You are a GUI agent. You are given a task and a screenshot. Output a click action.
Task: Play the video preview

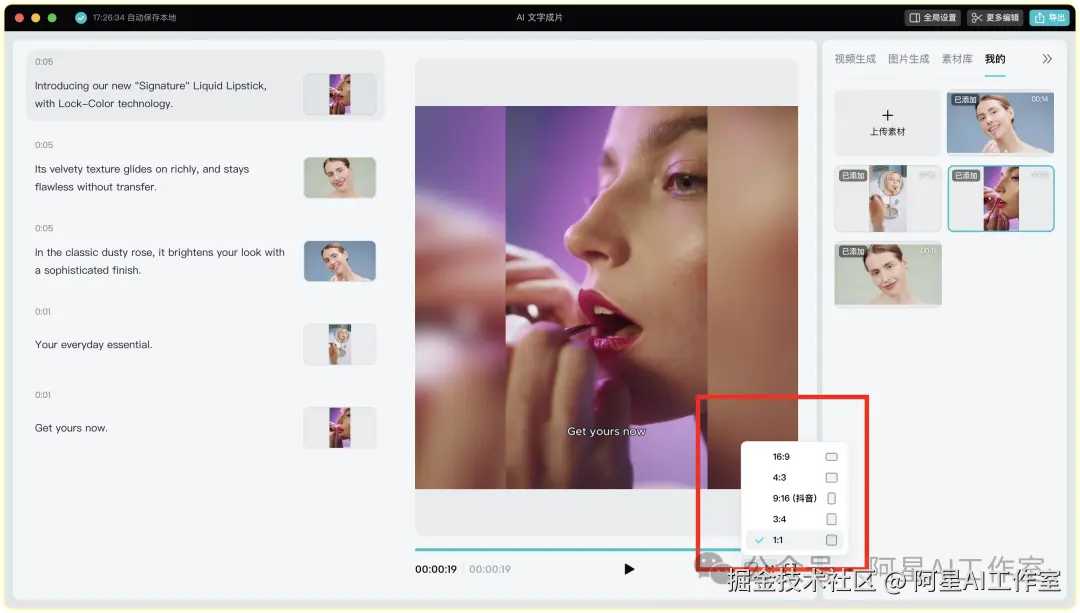629,569
